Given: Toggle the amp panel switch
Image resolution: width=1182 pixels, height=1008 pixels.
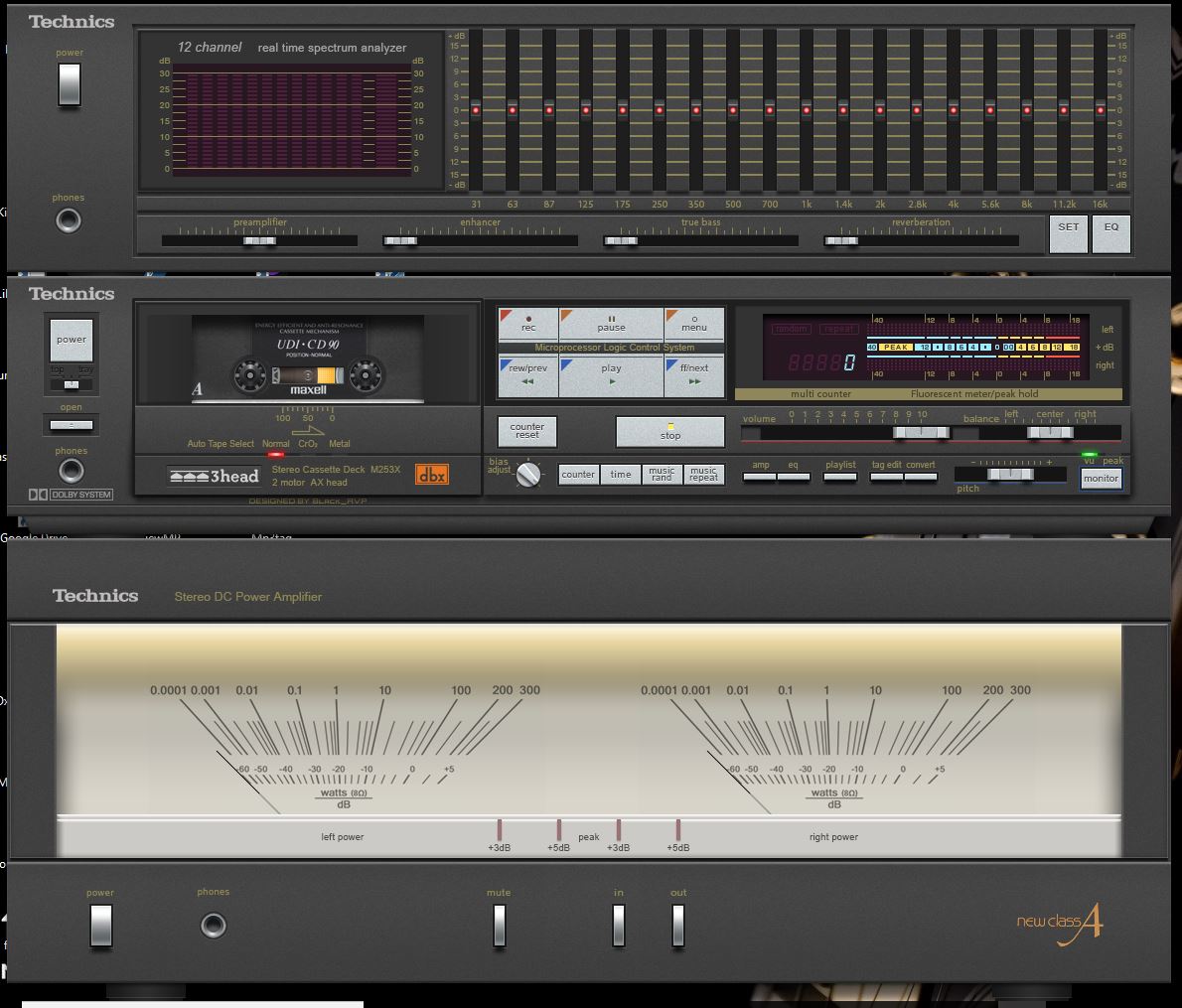Looking at the screenshot, I should pos(760,477).
